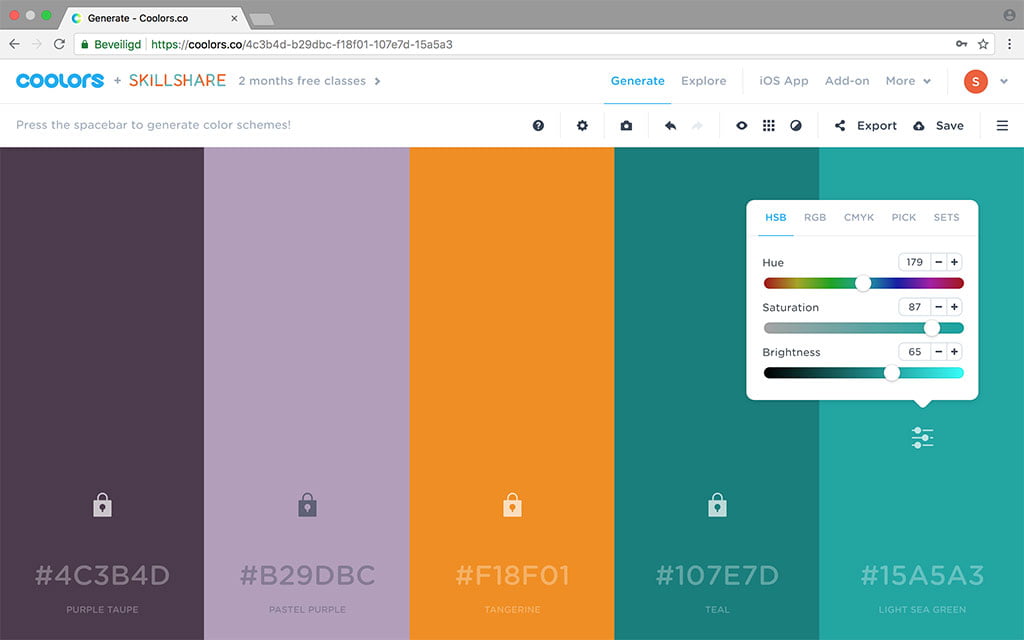This screenshot has height=640, width=1024.
Task: Undo with the back arrow icon
Action: click(x=670, y=126)
